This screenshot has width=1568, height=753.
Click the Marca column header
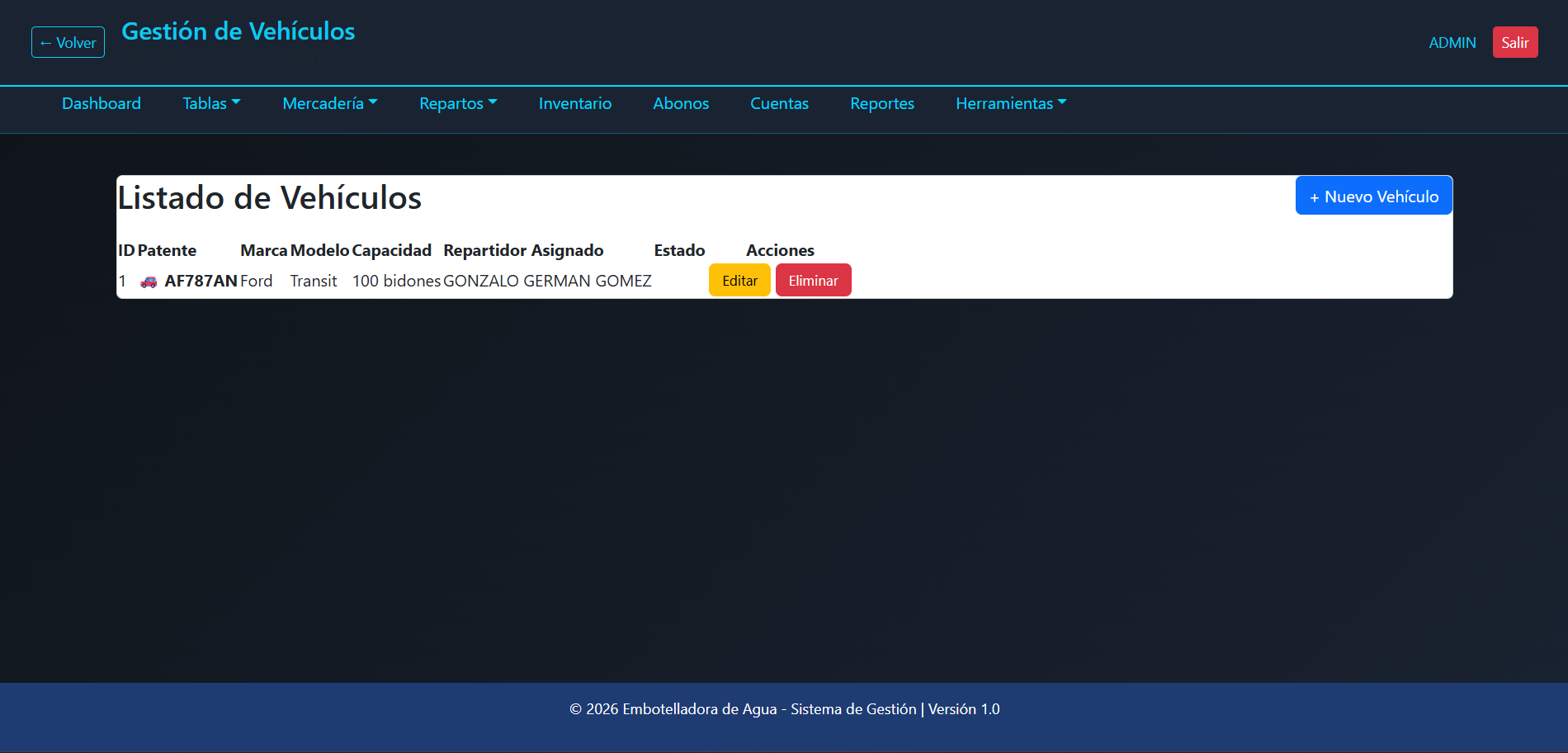264,250
